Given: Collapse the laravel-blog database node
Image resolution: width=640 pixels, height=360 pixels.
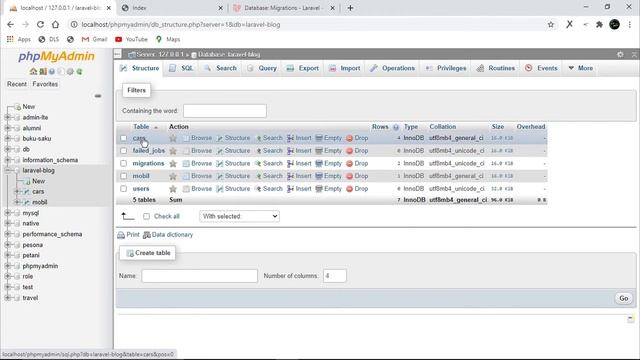Looking at the screenshot, I should pyautogui.click(x=7, y=170).
